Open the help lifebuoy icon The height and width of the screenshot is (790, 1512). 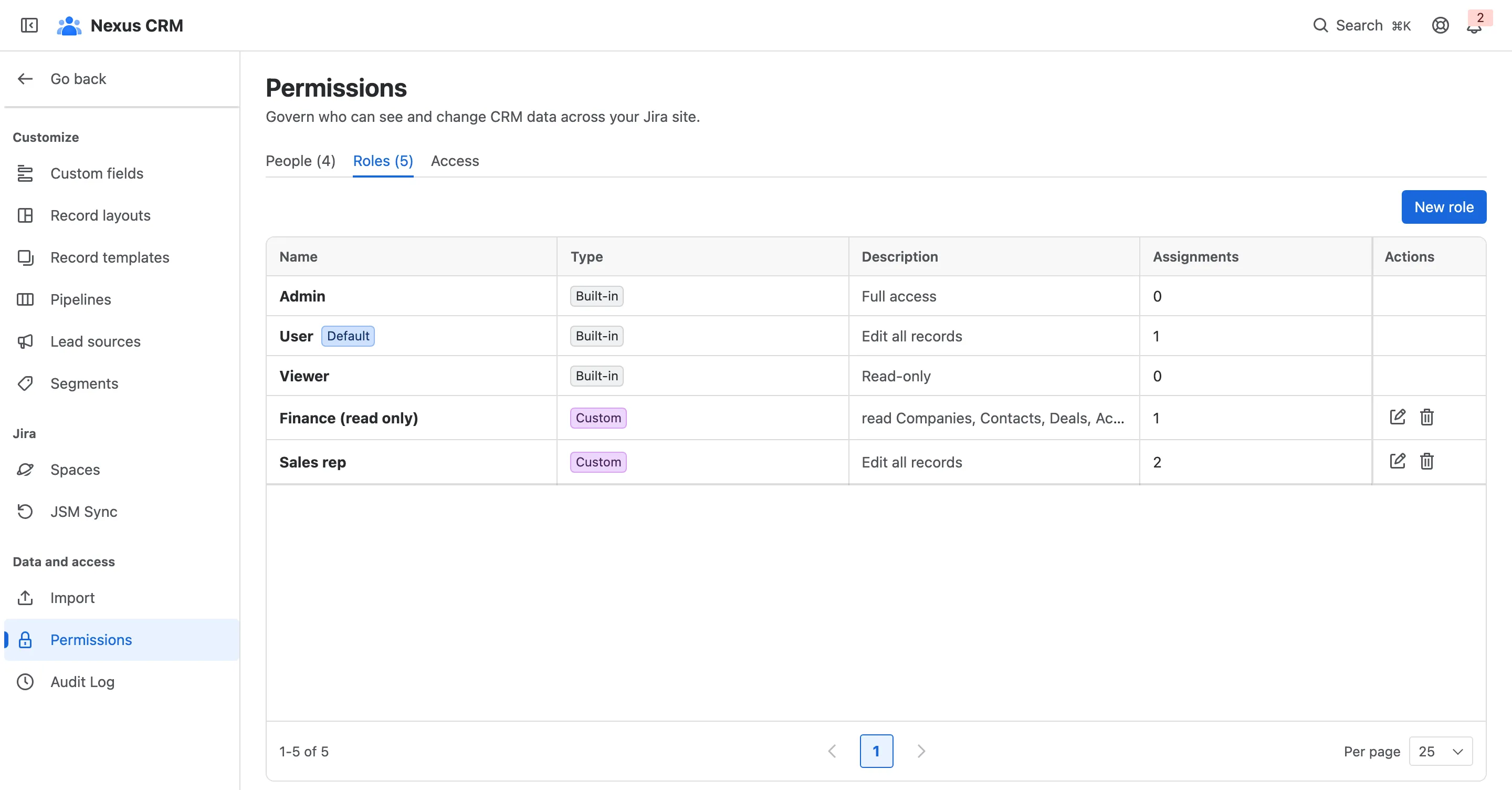[1441, 25]
